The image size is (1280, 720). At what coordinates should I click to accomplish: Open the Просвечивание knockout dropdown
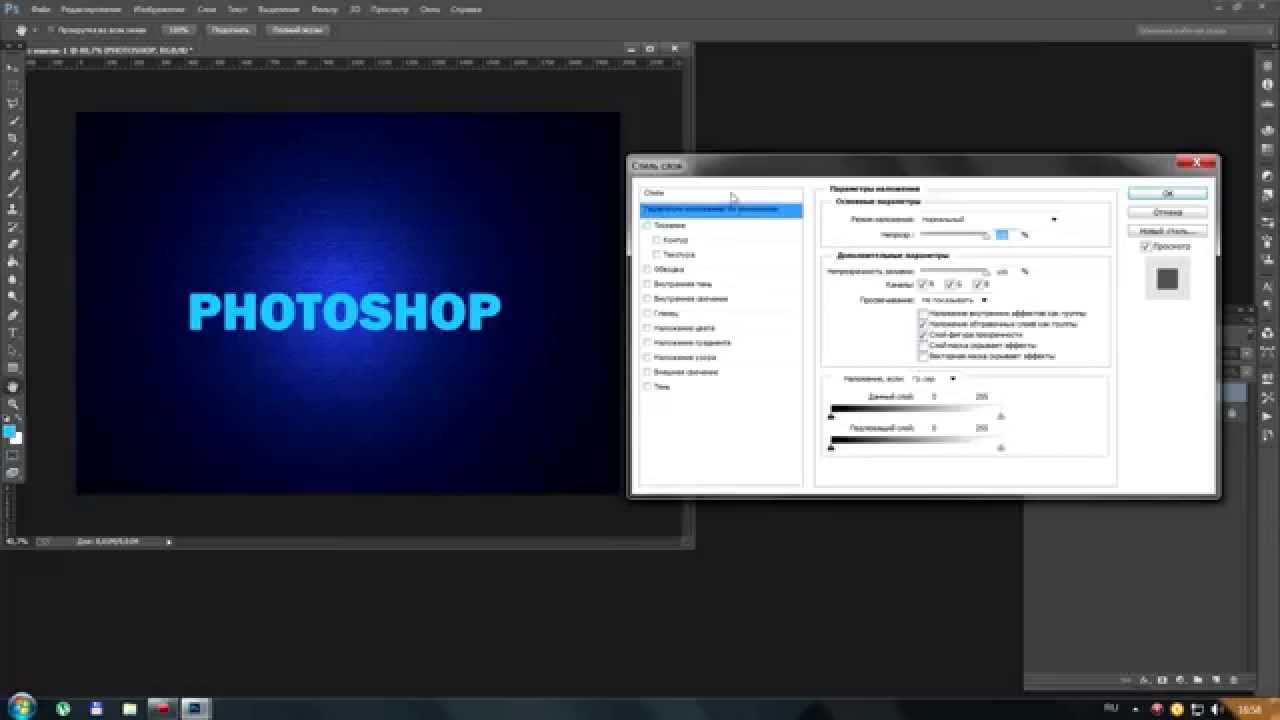click(954, 300)
